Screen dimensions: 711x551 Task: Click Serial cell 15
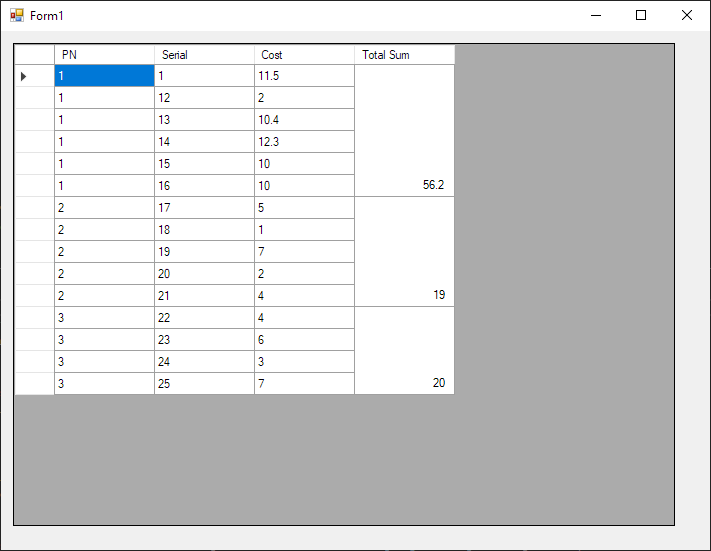point(205,164)
